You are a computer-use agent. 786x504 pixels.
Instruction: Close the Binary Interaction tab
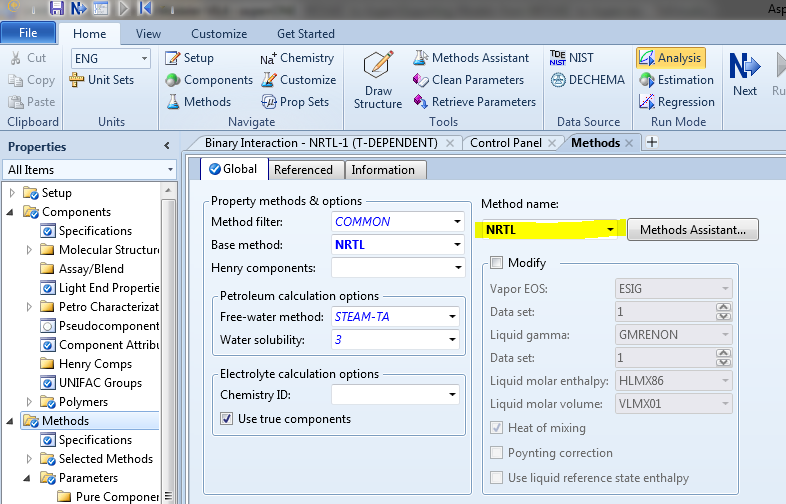coord(450,143)
